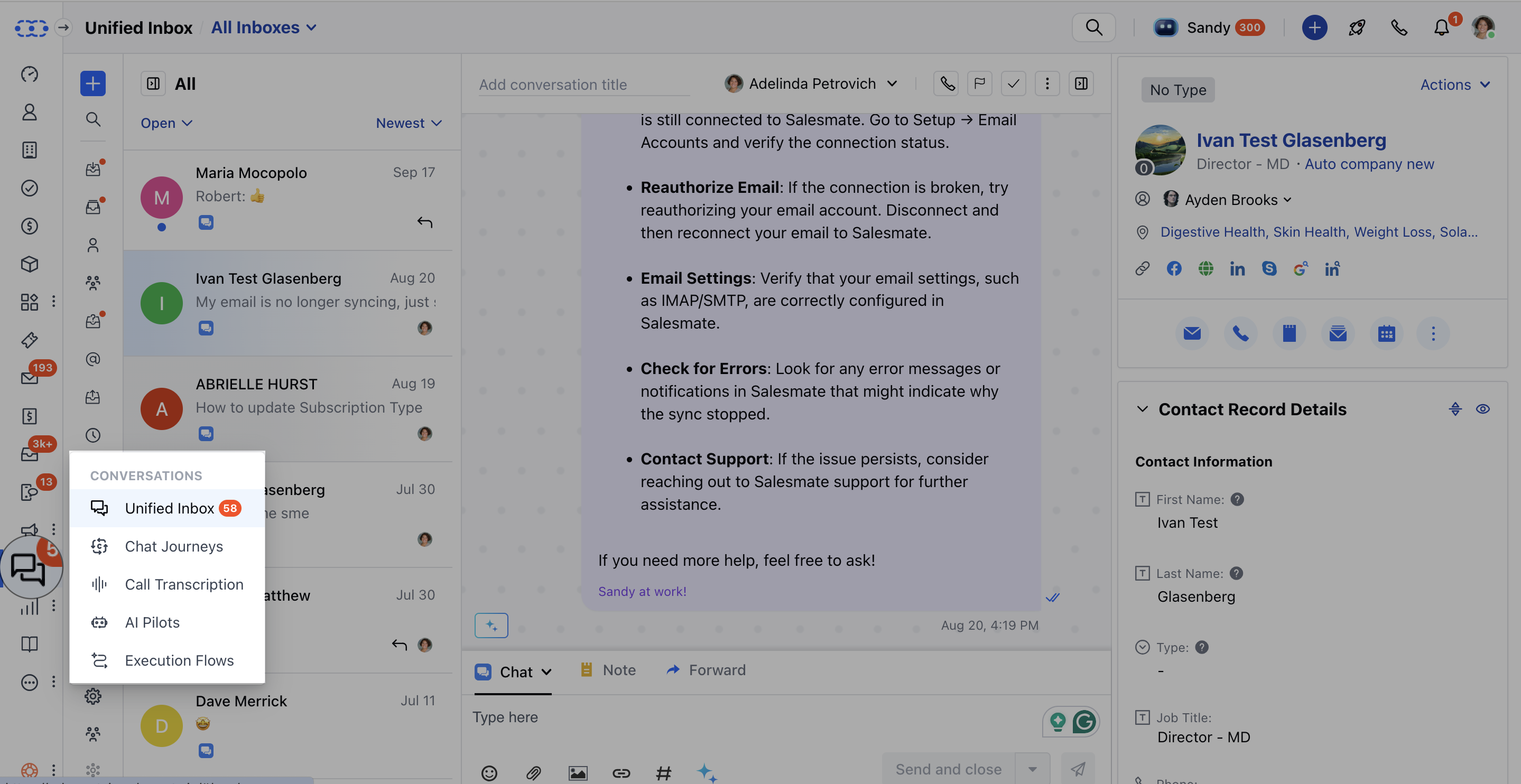The image size is (1521, 784).
Task: Open ABRIELLE HURST conversation
Action: [288, 409]
